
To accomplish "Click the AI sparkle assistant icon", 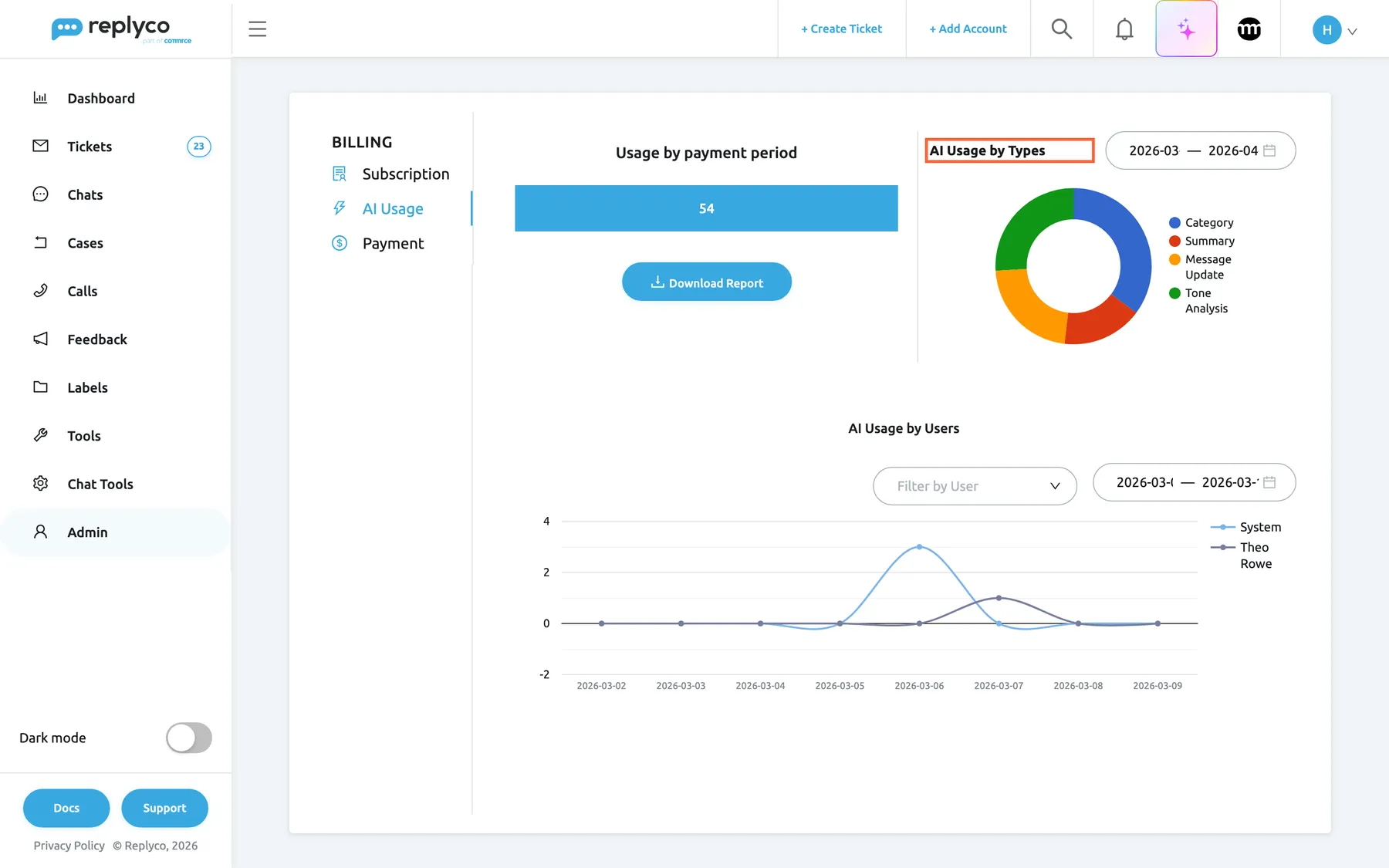I will [1186, 29].
